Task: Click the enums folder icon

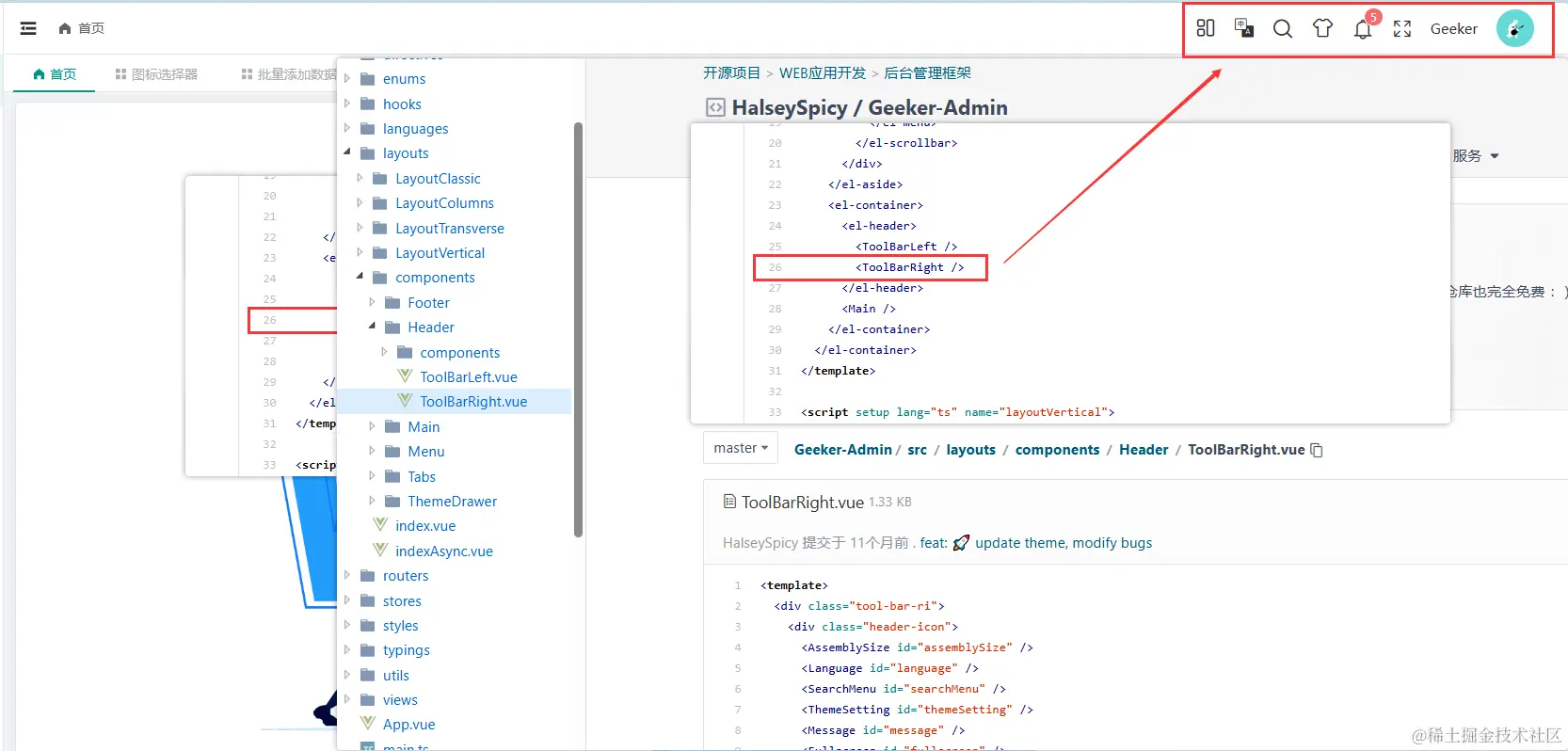Action: point(368,79)
